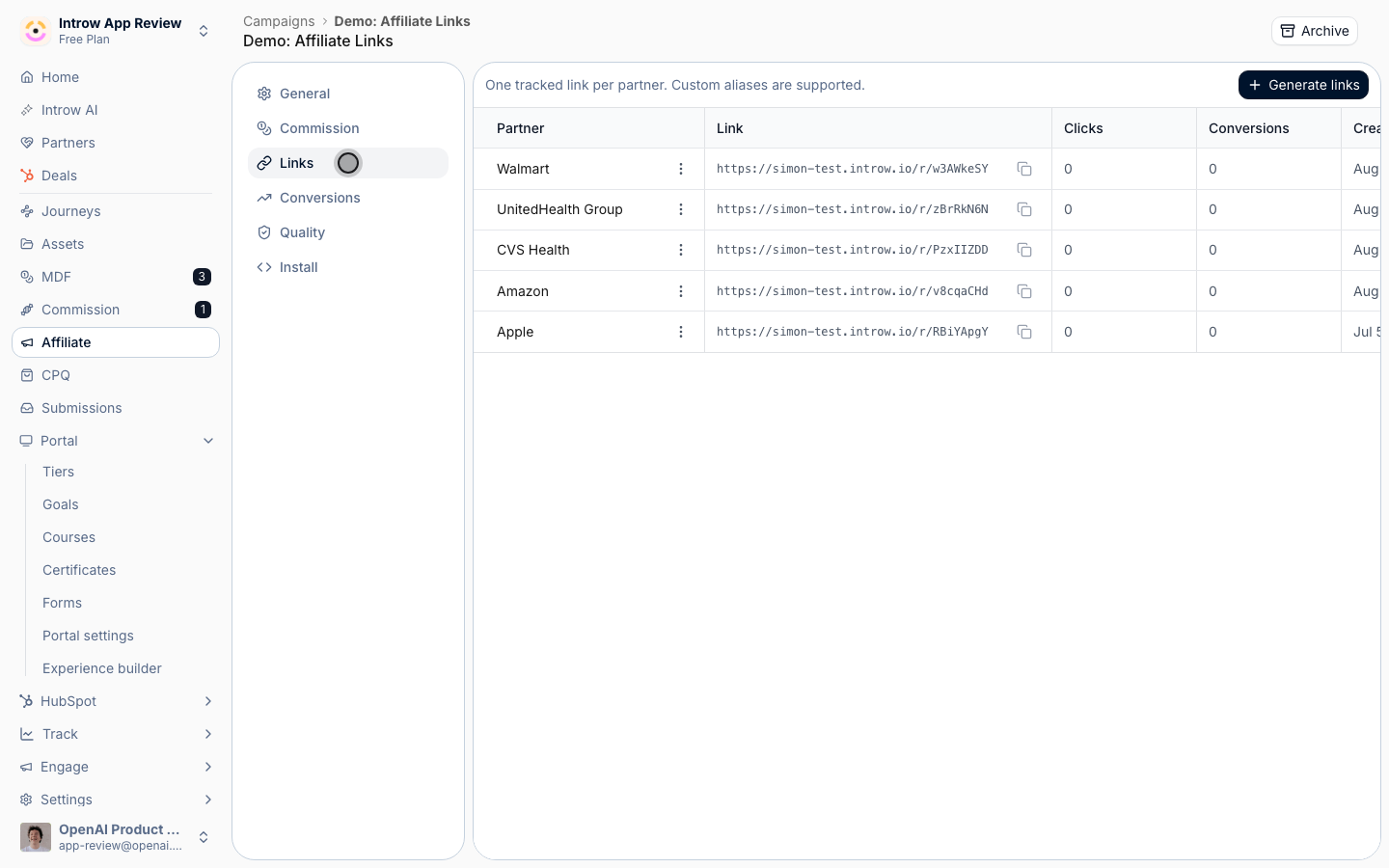Image resolution: width=1389 pixels, height=868 pixels.
Task: Open the Amazon row options menu
Action: pos(681,291)
